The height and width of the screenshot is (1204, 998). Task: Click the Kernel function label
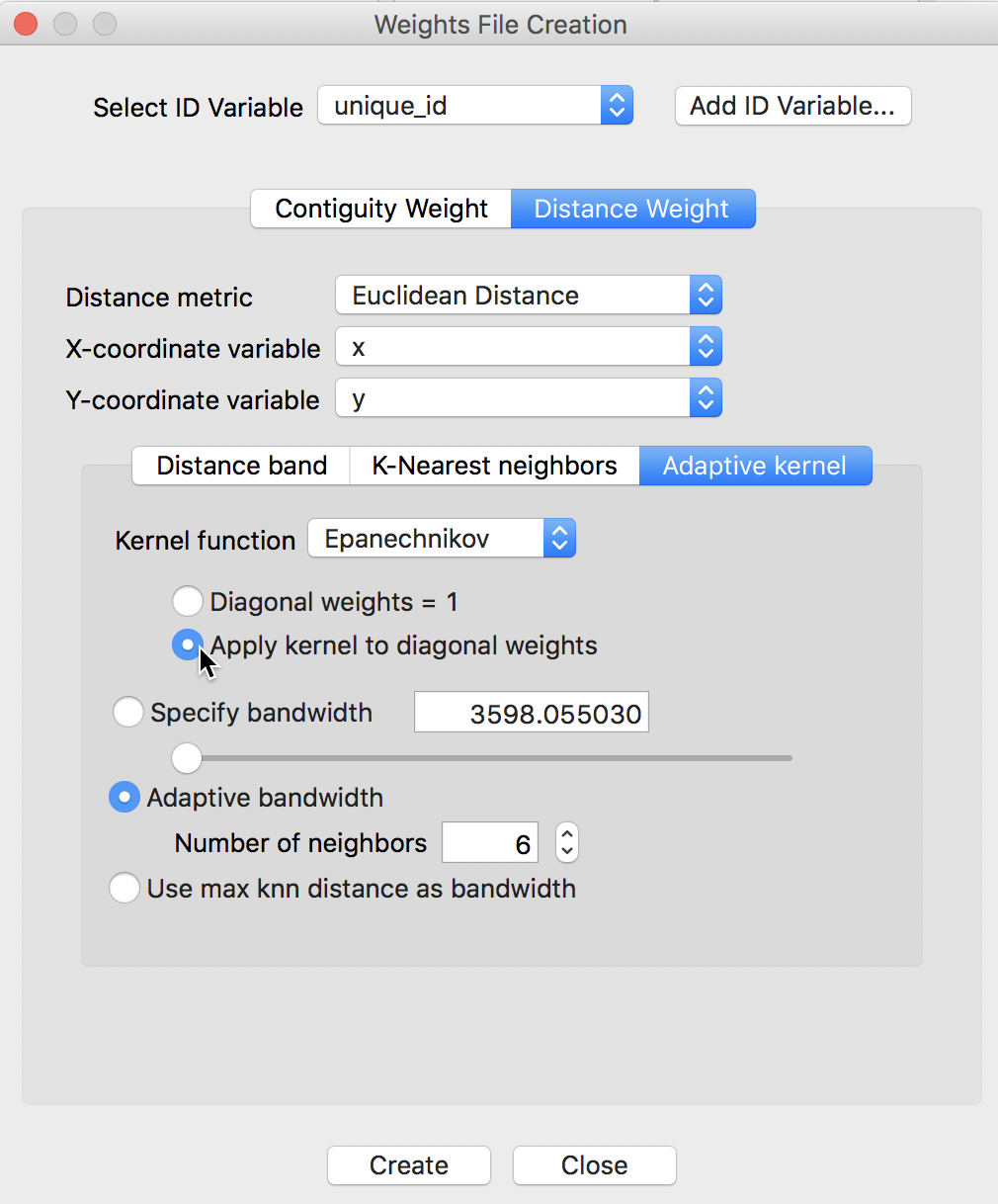[206, 541]
